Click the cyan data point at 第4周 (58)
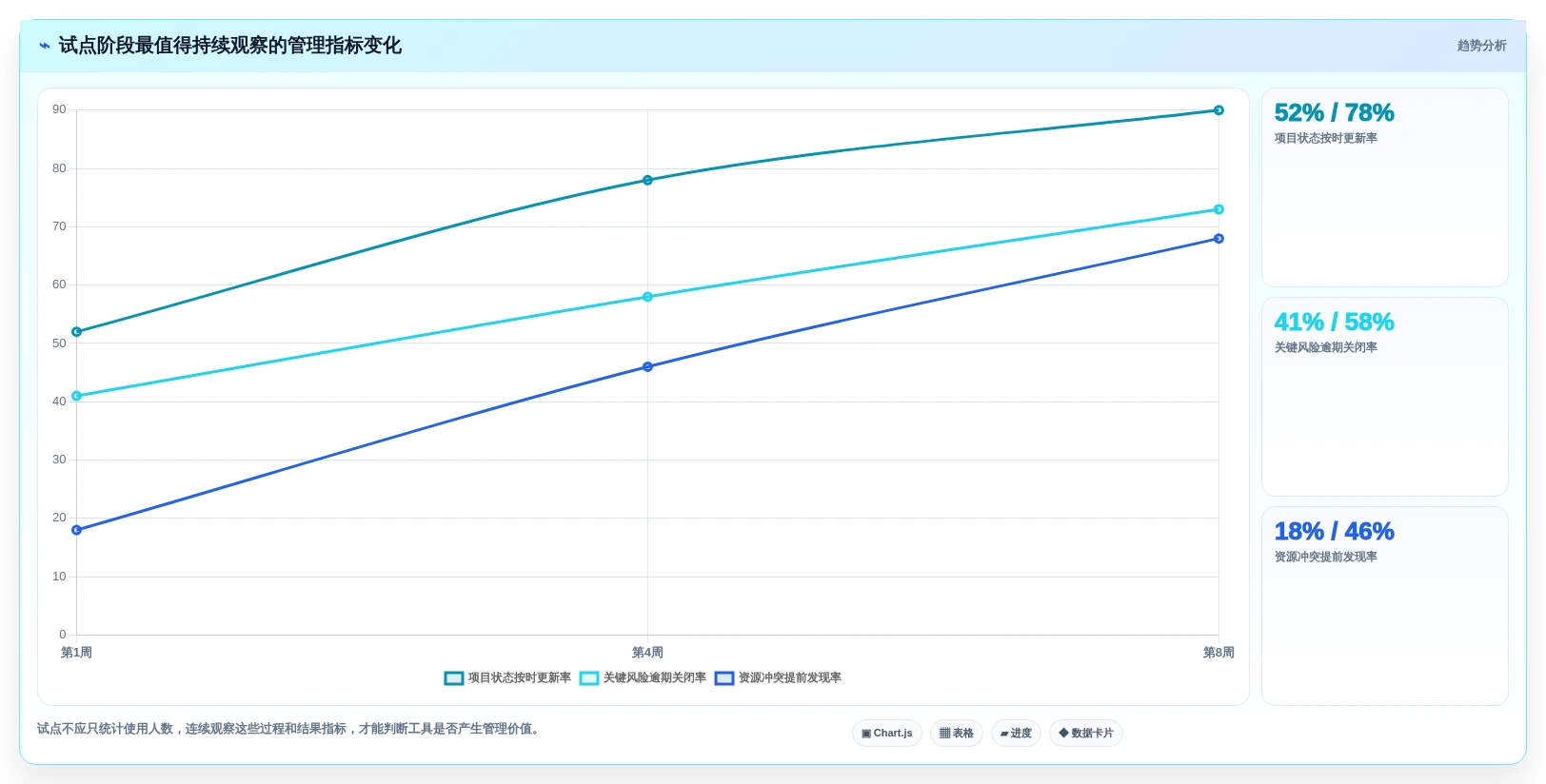 point(647,297)
